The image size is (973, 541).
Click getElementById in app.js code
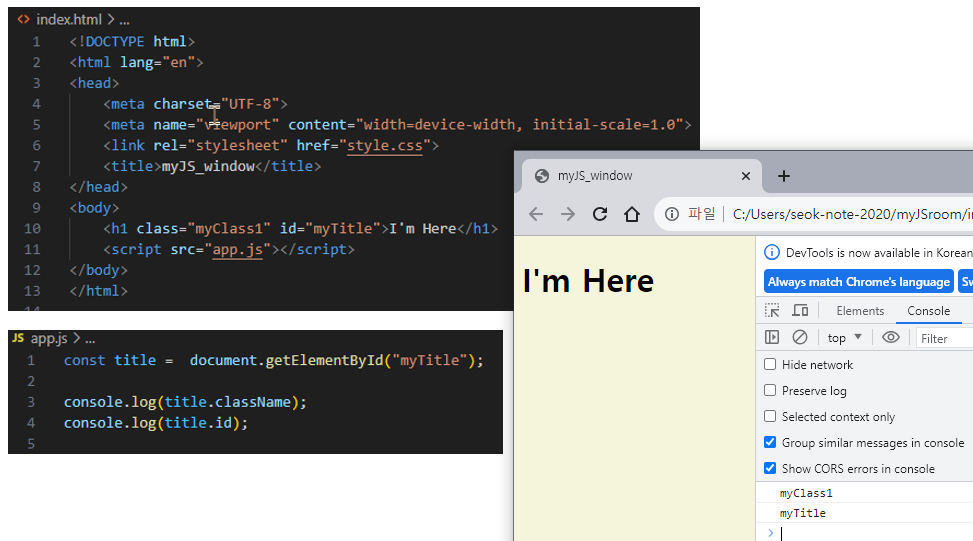[x=325, y=360]
